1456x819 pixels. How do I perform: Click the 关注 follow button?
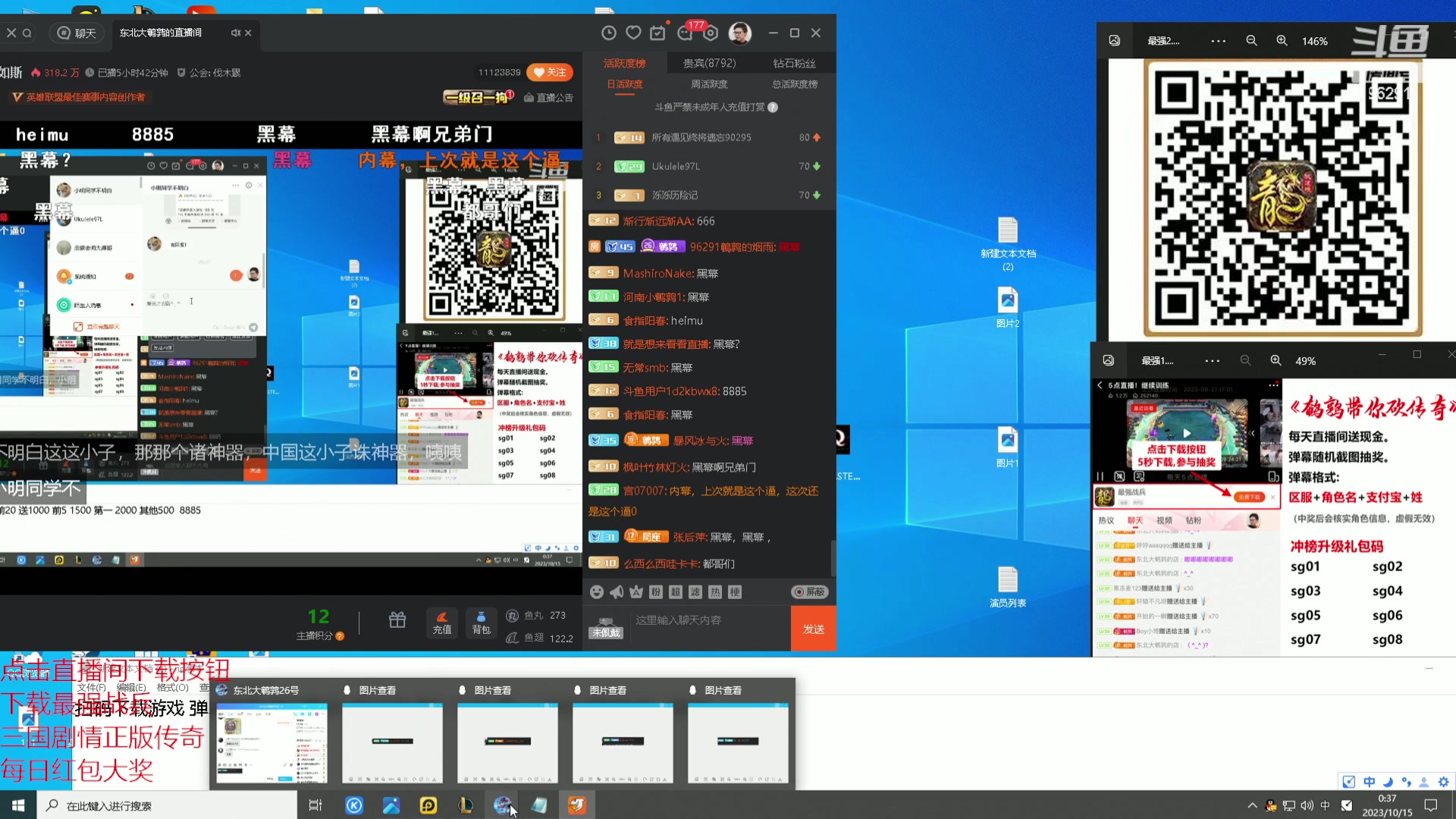click(x=550, y=72)
